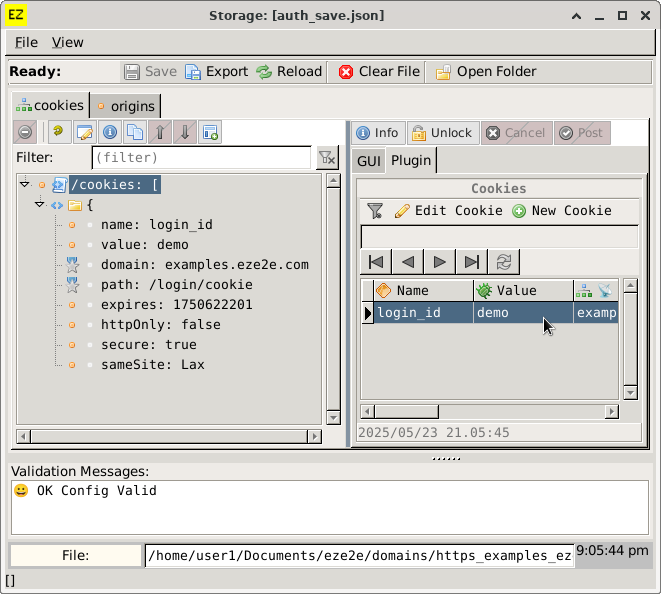Click the cookies table vertical scrollbar up arrow

(x=630, y=286)
